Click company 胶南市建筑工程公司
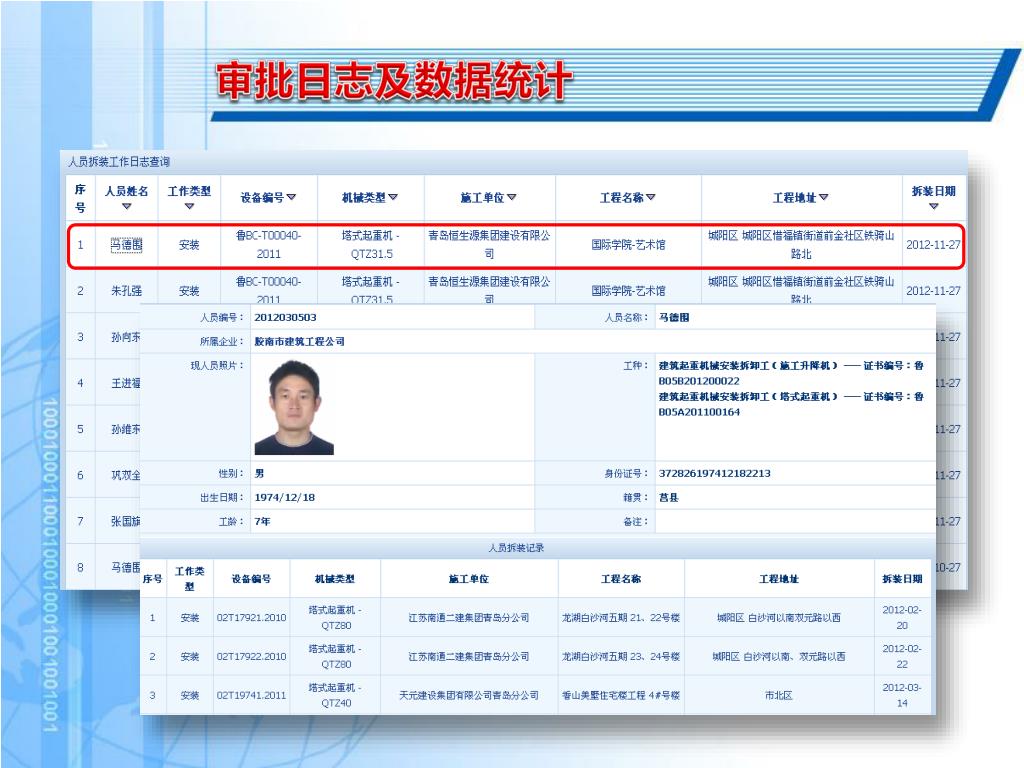The width and height of the screenshot is (1024, 768). coord(299,342)
